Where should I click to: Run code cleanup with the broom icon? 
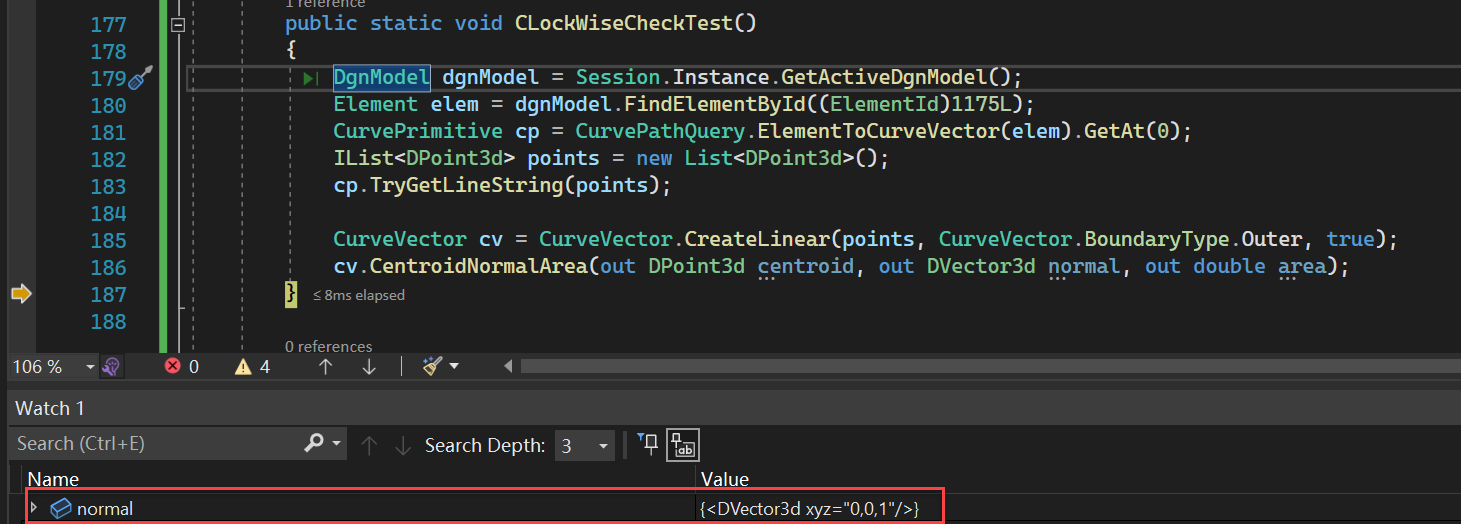pos(432,367)
